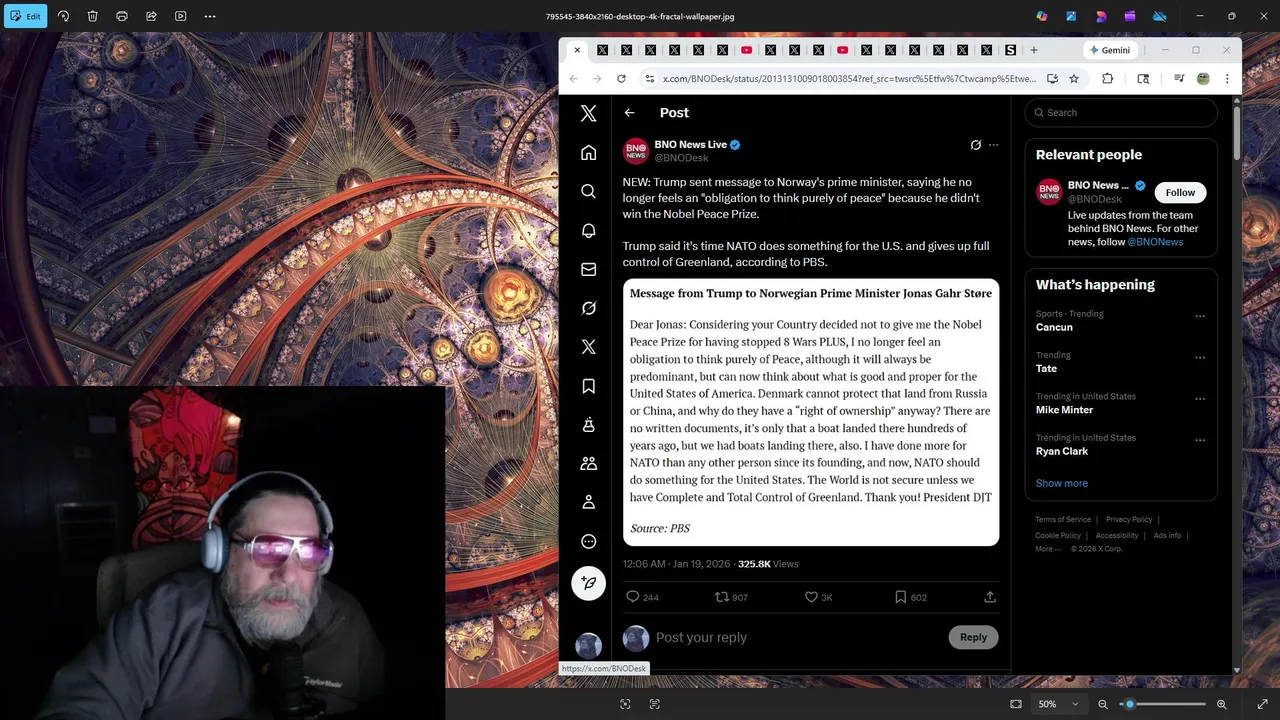1280x720 pixels.
Task: Open Chrome extensions puzzle icon
Action: [1107, 79]
